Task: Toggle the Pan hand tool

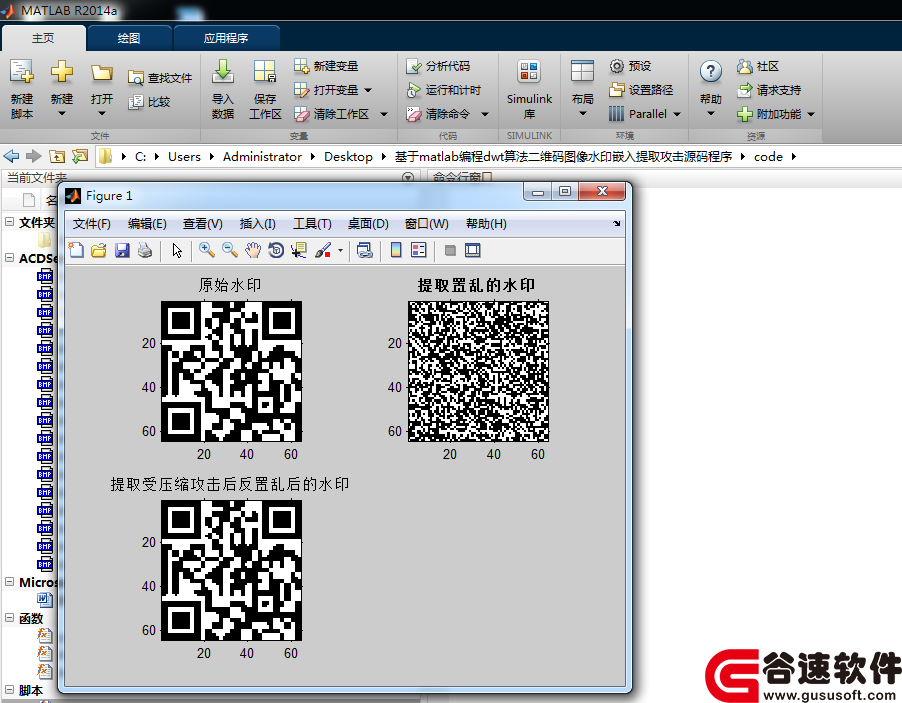Action: tap(253, 250)
